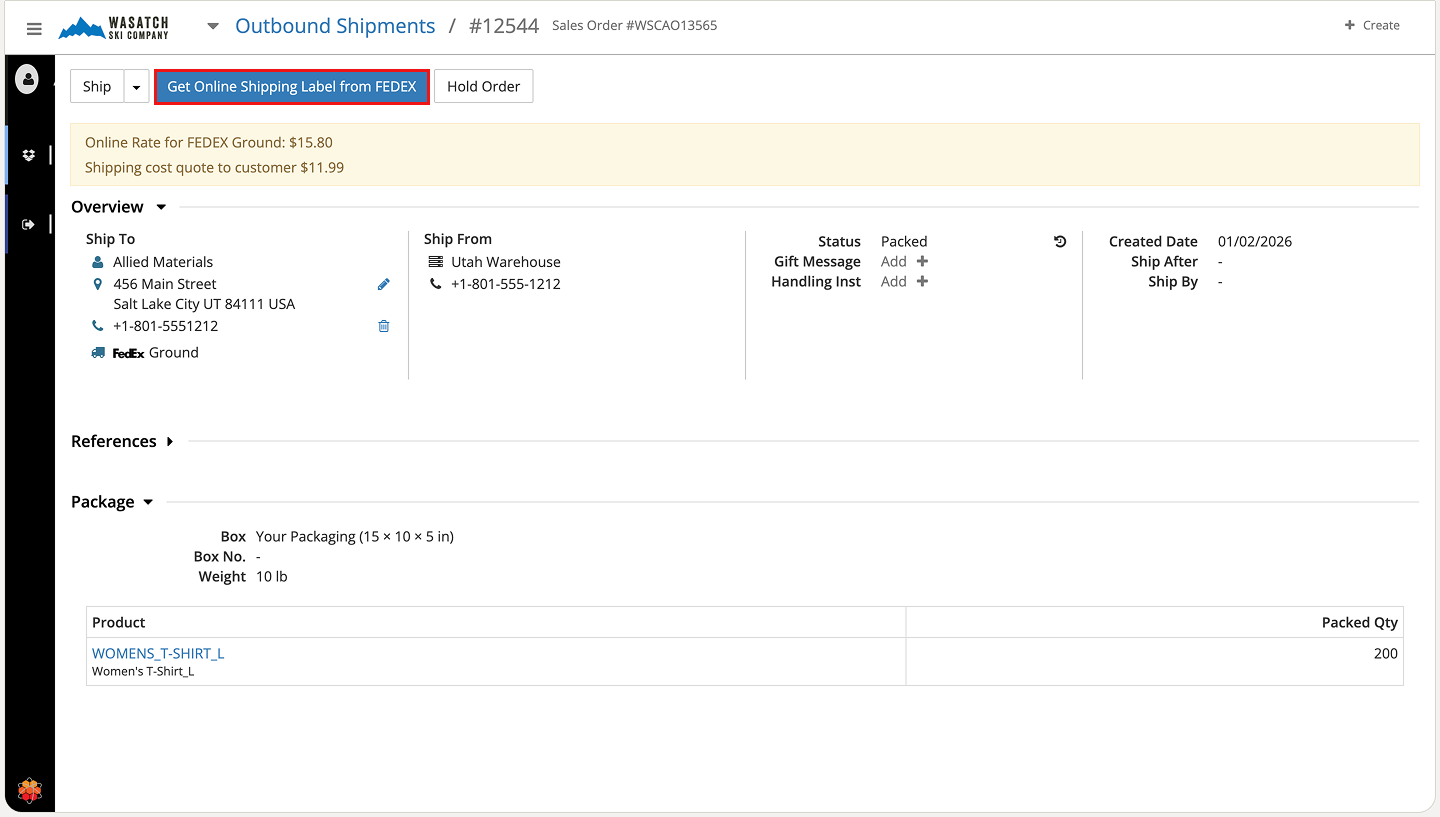Click the user profile avatar in sidebar
The image size is (1440, 817).
click(28, 79)
